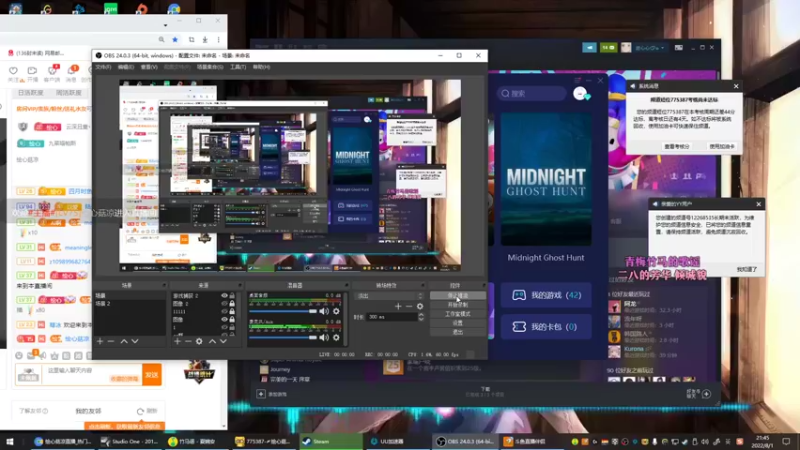Toggle visibility of source named 1
The height and width of the screenshot is (450, 800).
224,328
